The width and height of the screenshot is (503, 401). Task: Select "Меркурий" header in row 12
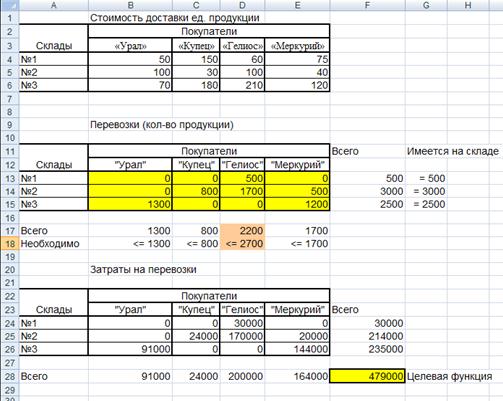pyautogui.click(x=297, y=164)
